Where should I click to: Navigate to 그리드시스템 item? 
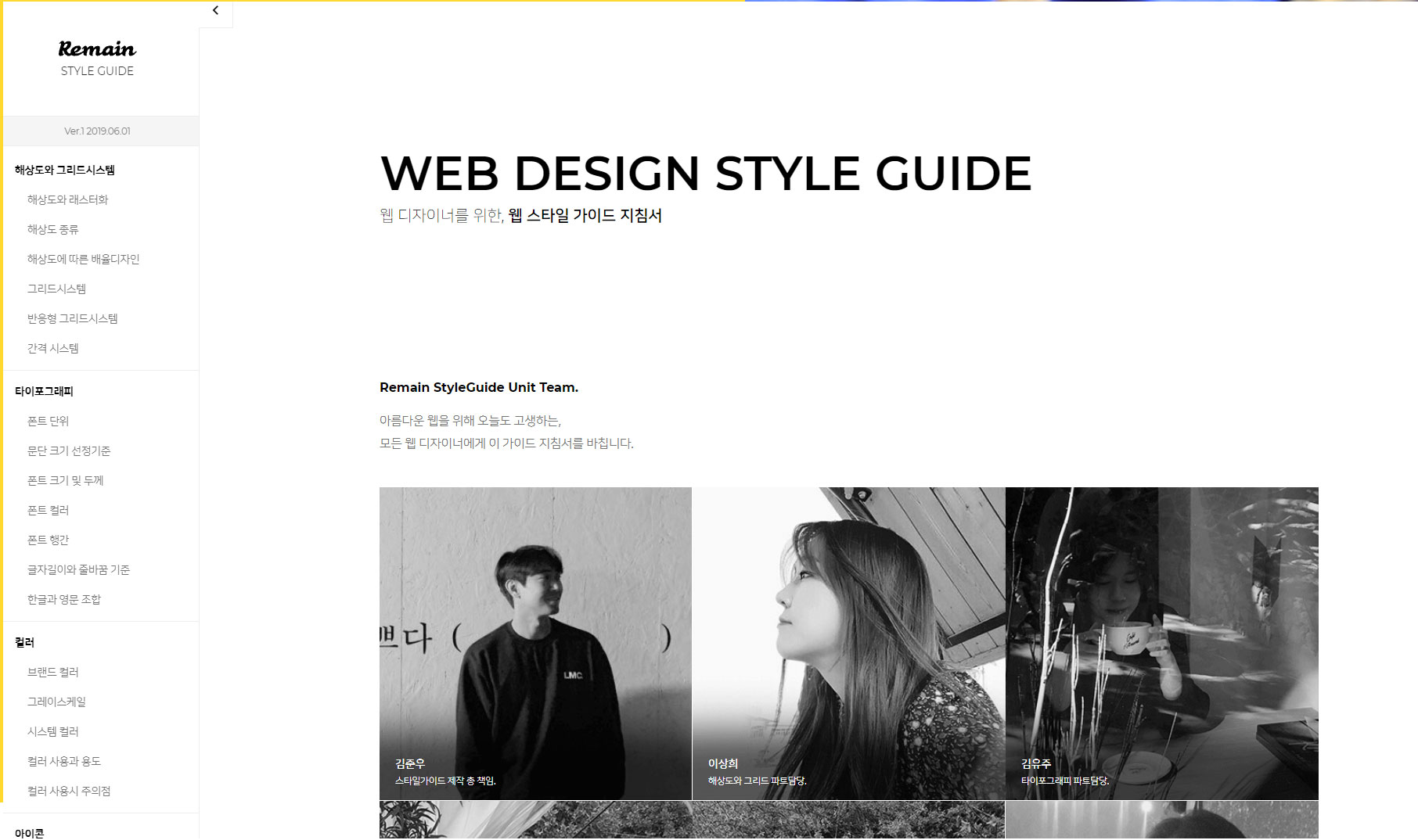(x=57, y=289)
